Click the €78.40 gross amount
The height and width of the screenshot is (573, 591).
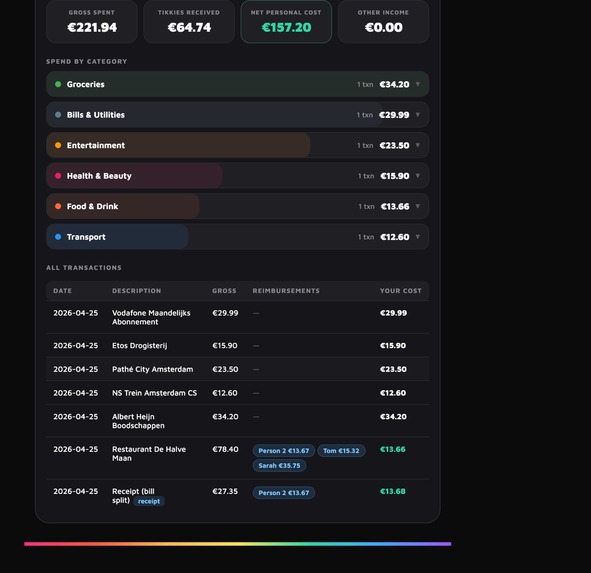[x=225, y=449]
